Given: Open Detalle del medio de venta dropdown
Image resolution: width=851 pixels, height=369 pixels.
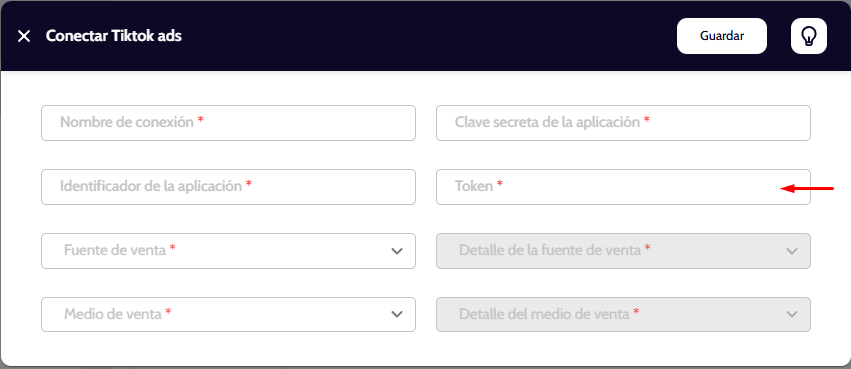Looking at the screenshot, I should point(624,314).
